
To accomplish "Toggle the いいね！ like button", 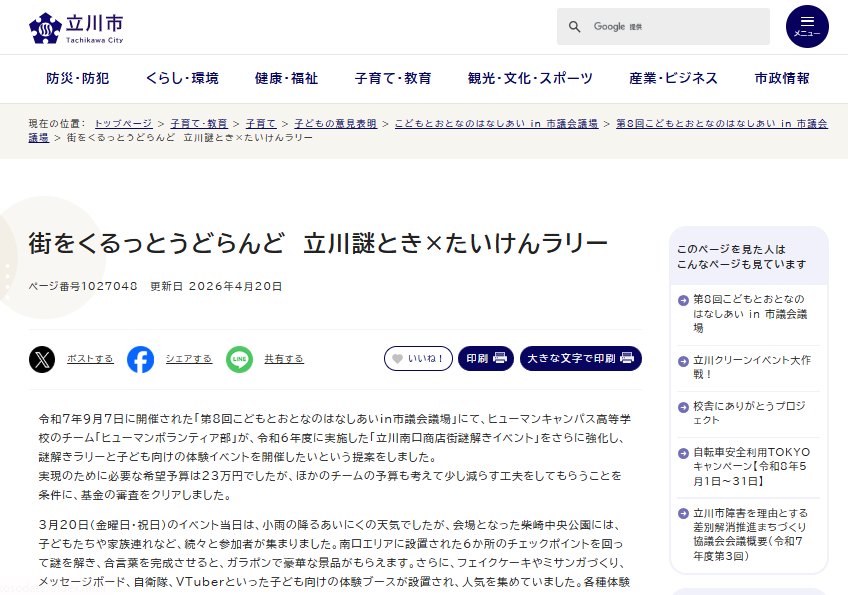I will [418, 359].
